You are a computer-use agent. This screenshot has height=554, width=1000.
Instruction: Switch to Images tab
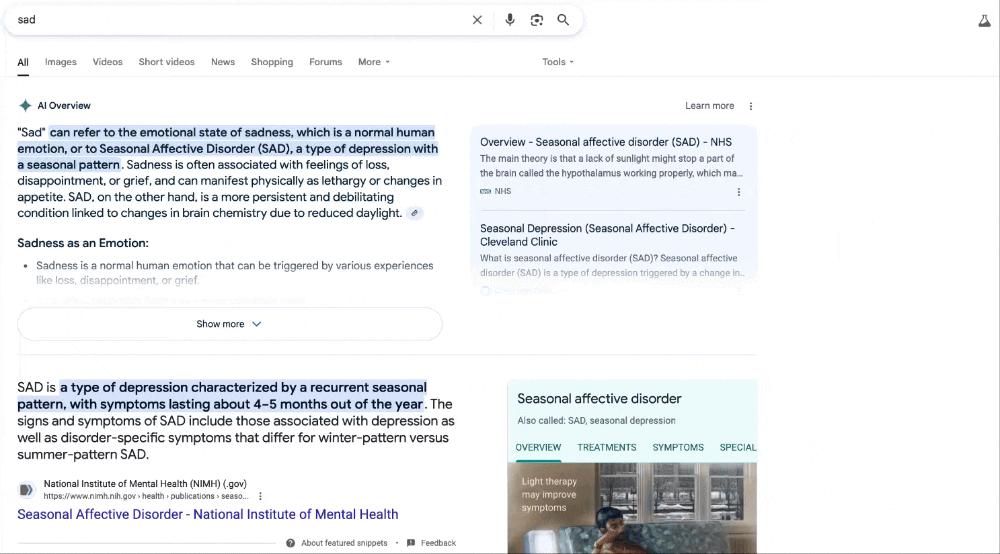click(61, 62)
